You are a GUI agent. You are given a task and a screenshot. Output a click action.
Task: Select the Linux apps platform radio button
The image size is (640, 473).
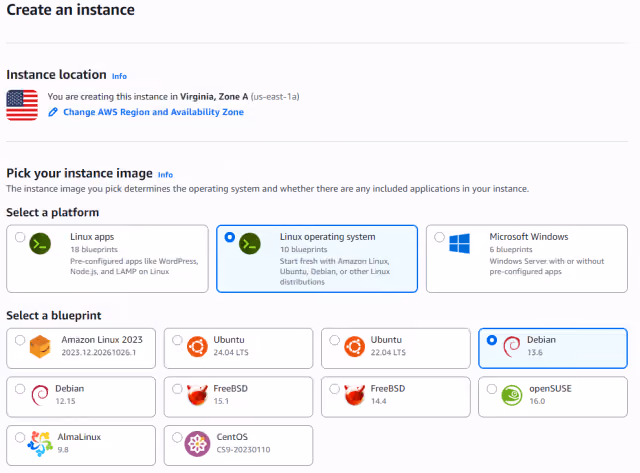[20, 237]
